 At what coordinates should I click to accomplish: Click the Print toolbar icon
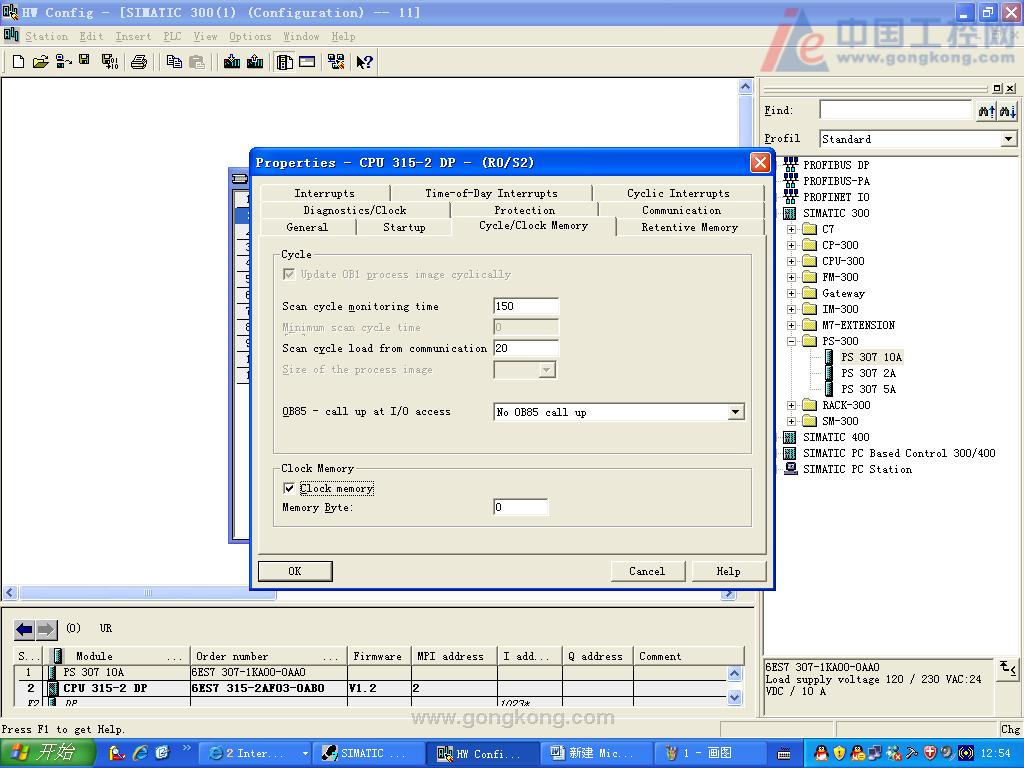[x=138, y=62]
